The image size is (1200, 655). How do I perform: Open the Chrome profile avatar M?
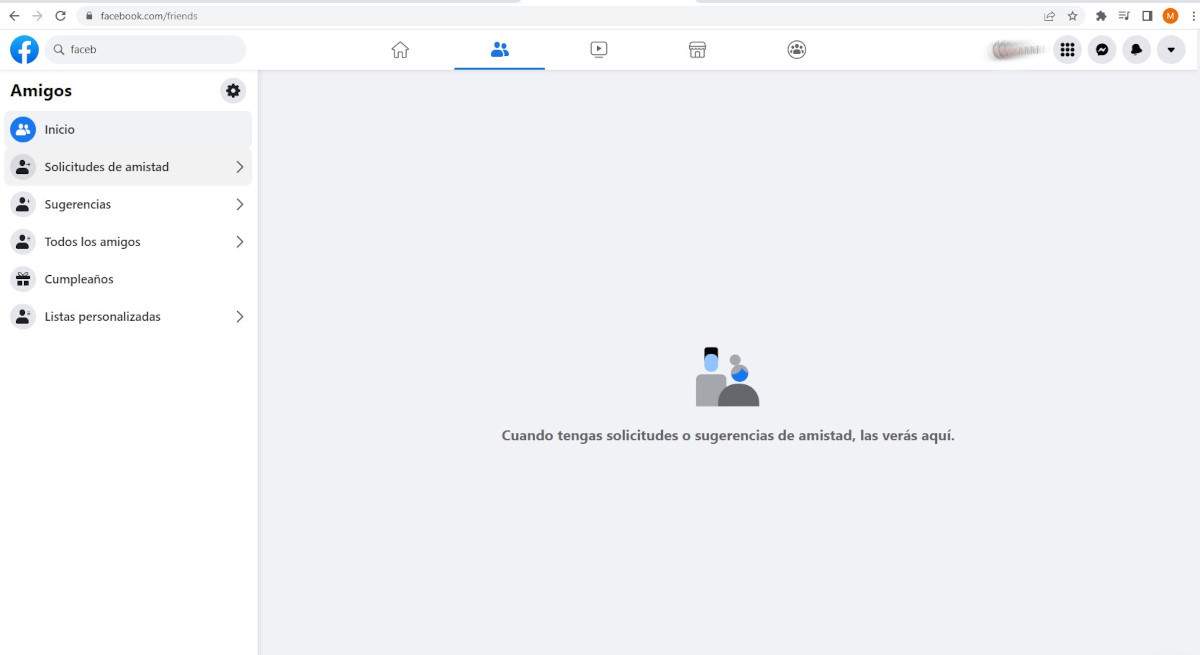pos(1170,16)
